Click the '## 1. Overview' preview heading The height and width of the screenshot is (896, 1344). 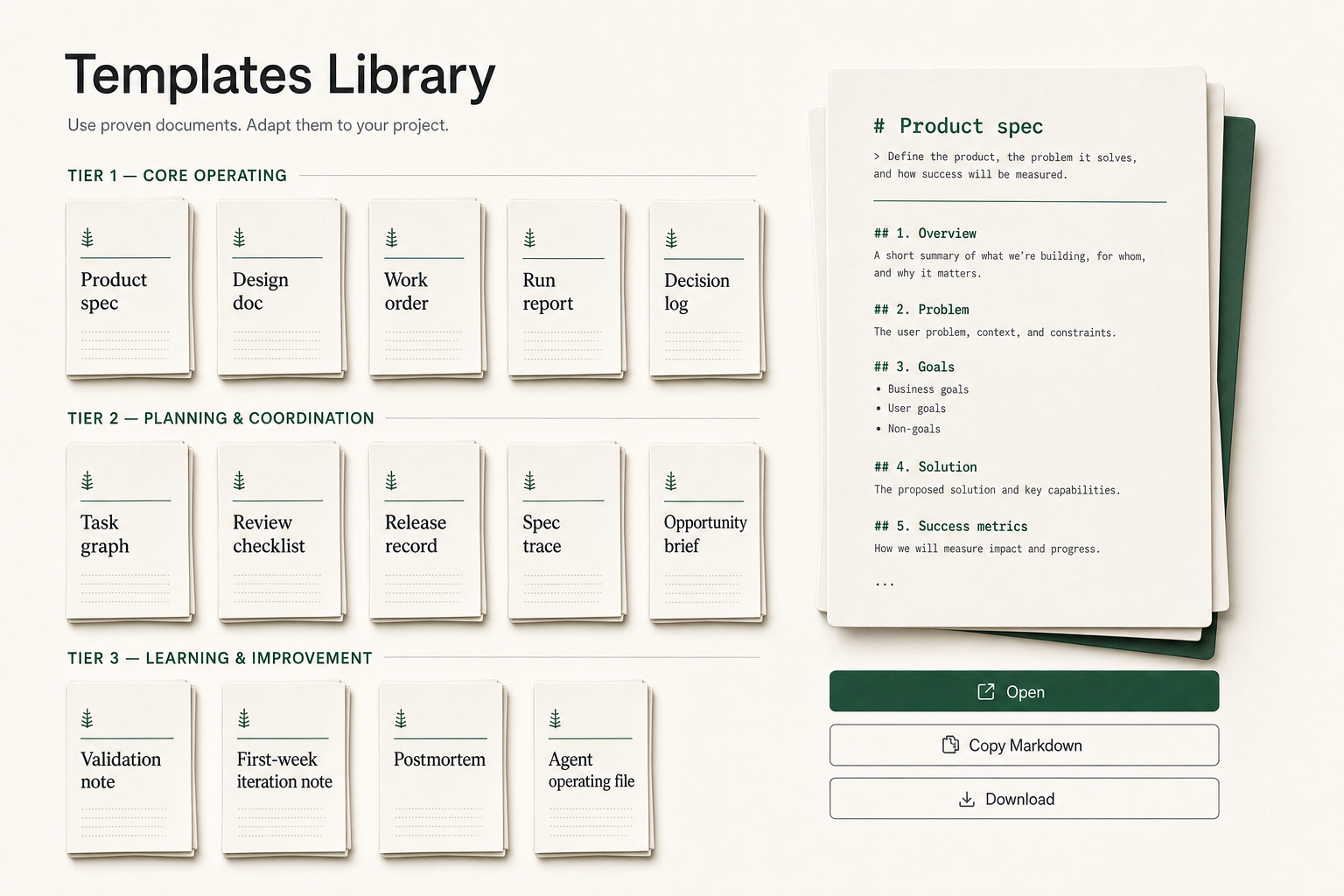click(x=925, y=234)
